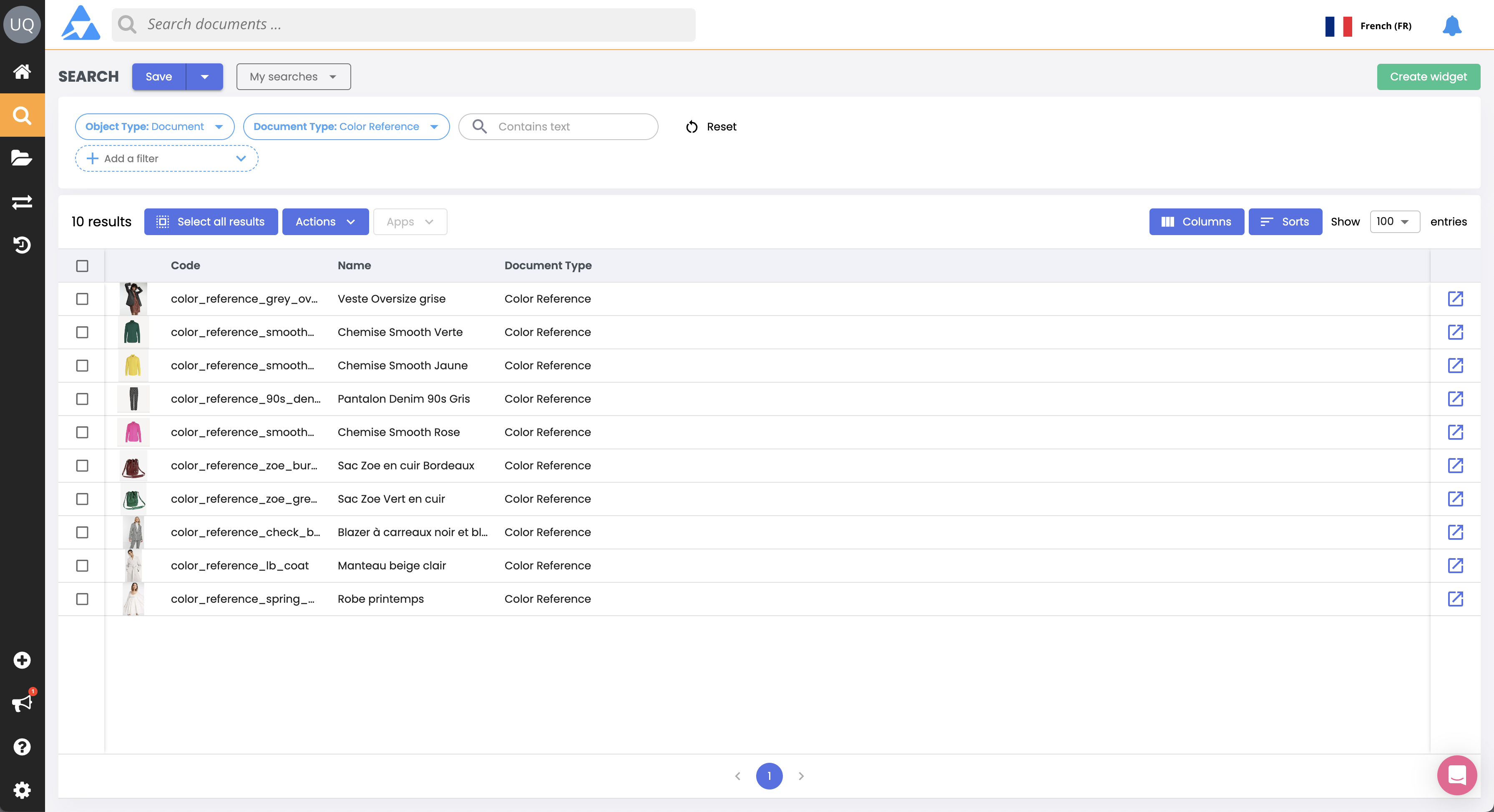Open the history sidebar icon
Image resolution: width=1494 pixels, height=812 pixels.
[x=22, y=245]
